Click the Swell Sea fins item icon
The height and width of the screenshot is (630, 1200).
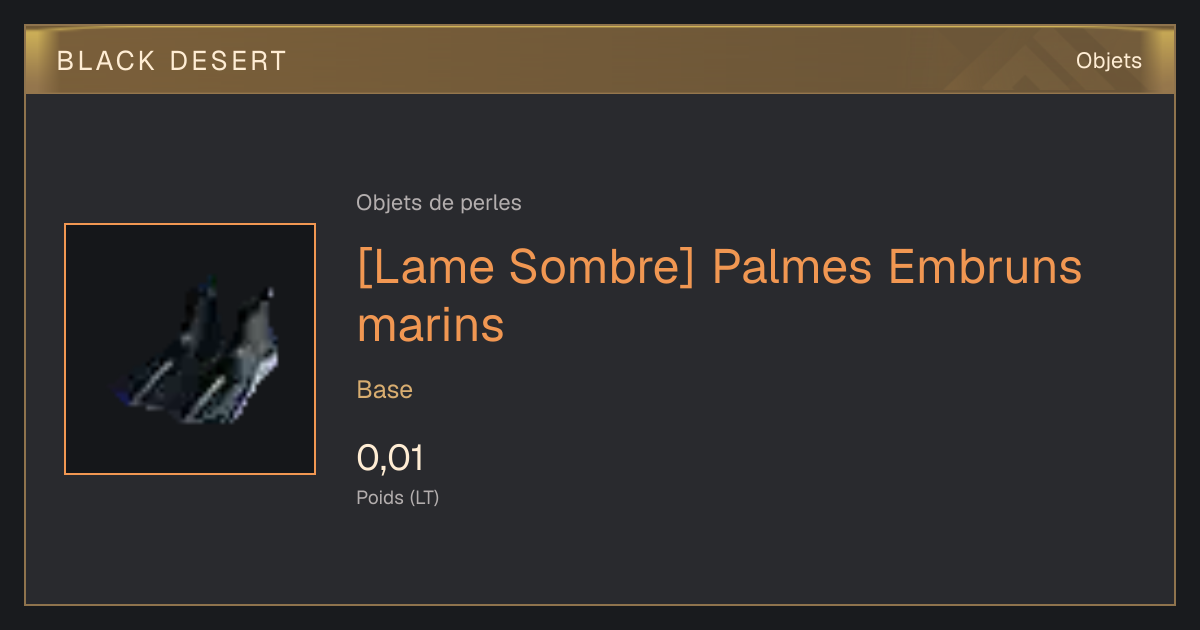coord(190,349)
